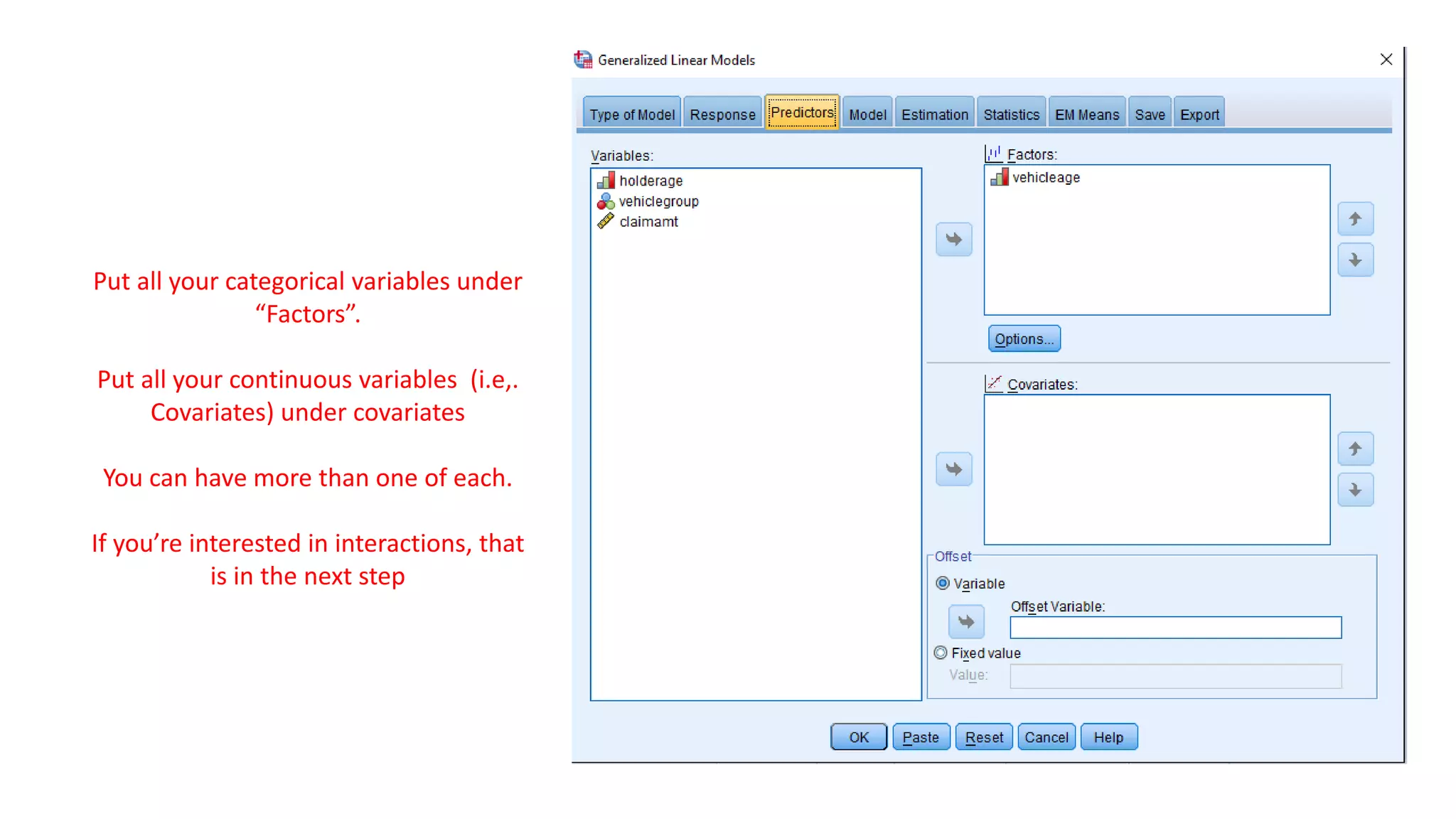Switch to the Response tab
This screenshot has height=819, width=1456.
pyautogui.click(x=722, y=114)
